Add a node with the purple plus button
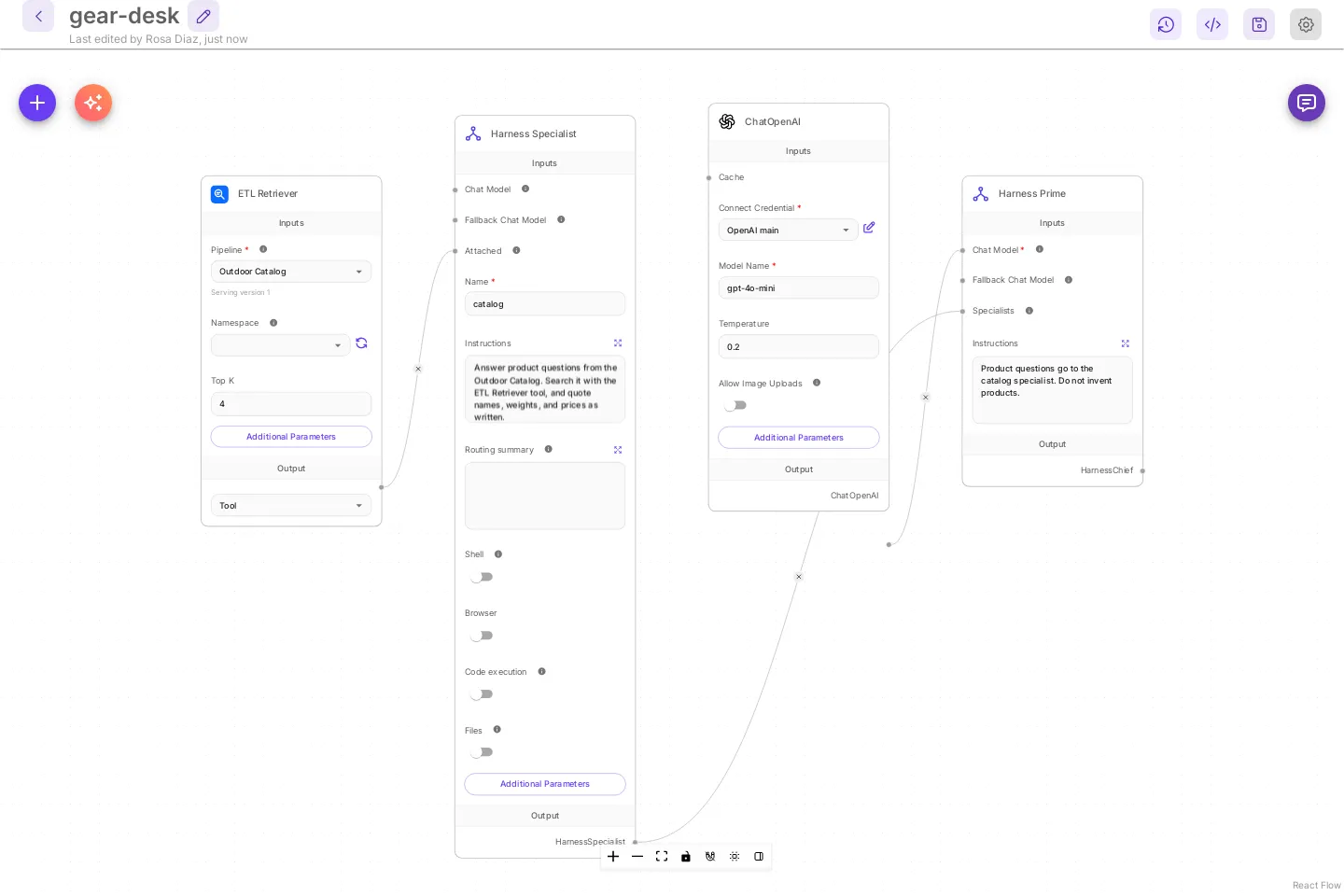This screenshot has width=1344, height=896. pos(37,103)
